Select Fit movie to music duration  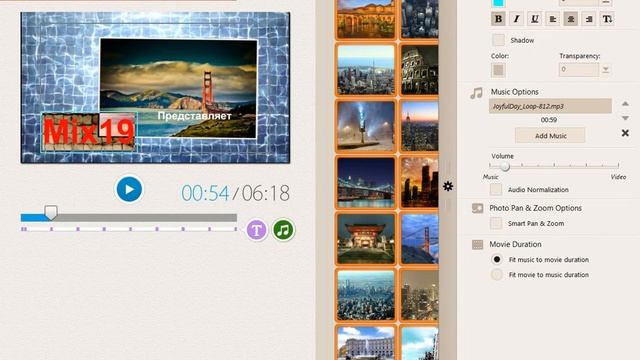497,274
